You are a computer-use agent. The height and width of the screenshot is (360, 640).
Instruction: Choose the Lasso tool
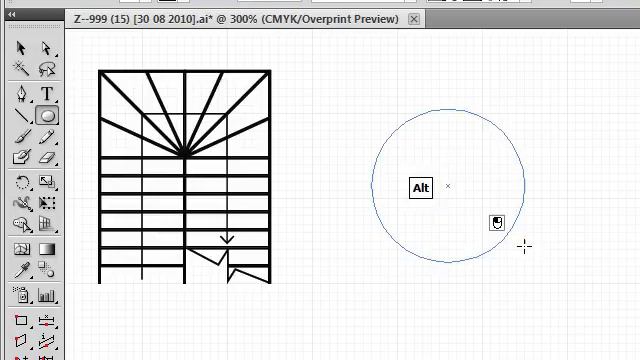(47, 69)
